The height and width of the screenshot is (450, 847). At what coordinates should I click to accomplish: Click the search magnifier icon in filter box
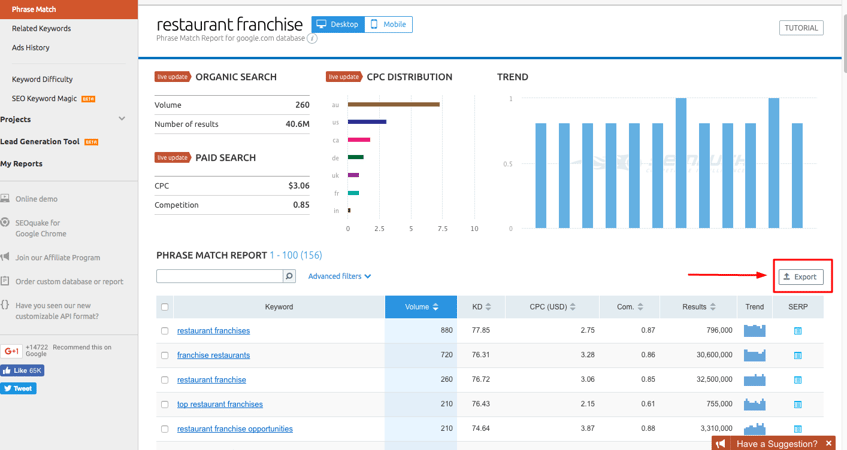[289, 276]
